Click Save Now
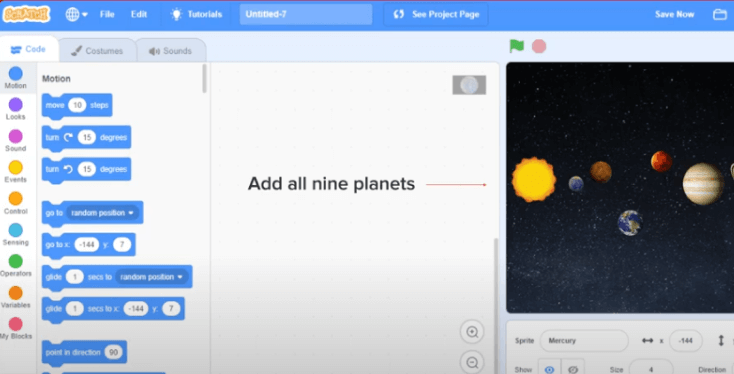The height and width of the screenshot is (374, 734). pos(674,15)
